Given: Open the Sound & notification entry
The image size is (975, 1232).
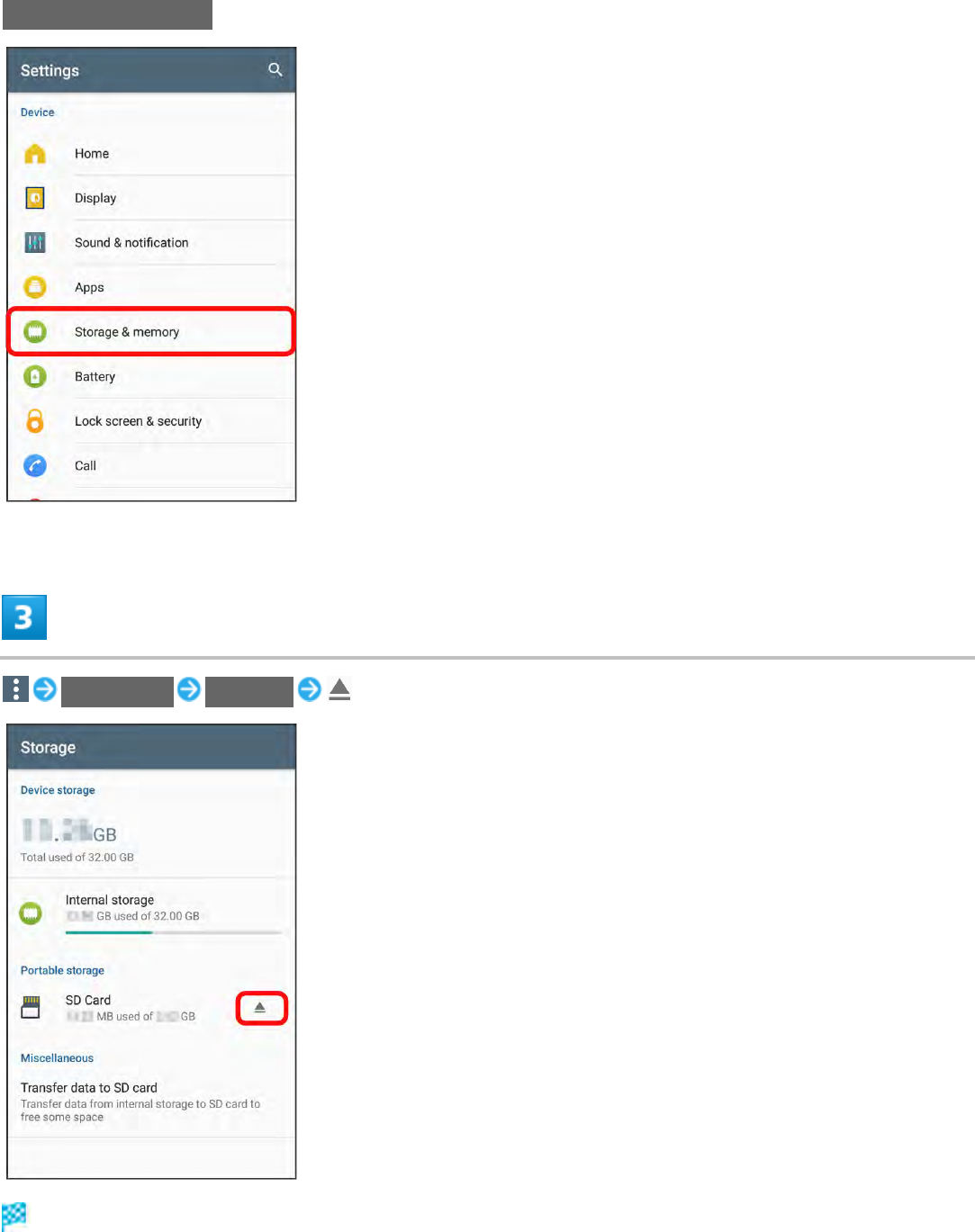Looking at the screenshot, I should click(x=151, y=243).
